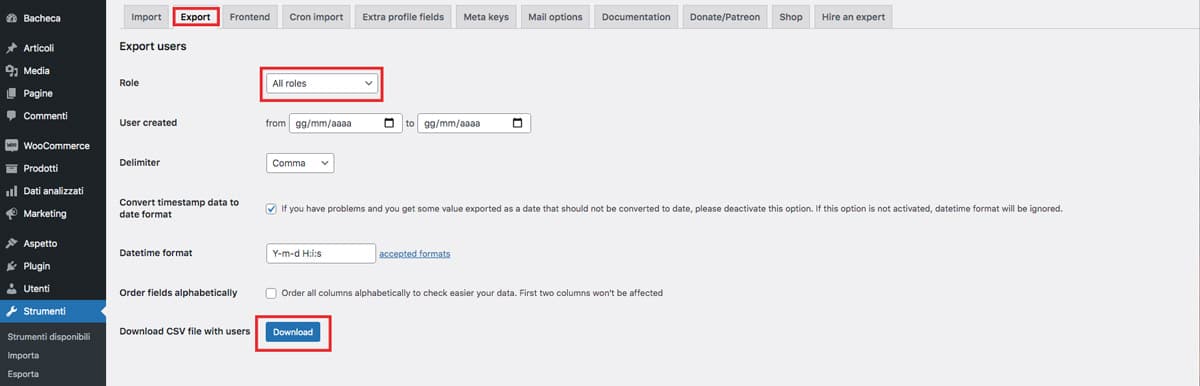Click the Commenti speech bubble icon
The image size is (1200, 386).
(11, 116)
